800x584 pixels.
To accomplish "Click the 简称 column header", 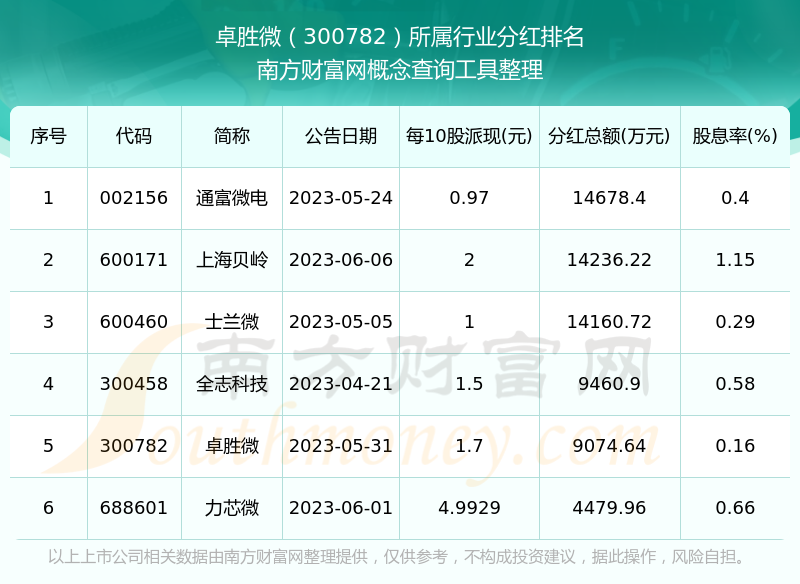I will (232, 136).
